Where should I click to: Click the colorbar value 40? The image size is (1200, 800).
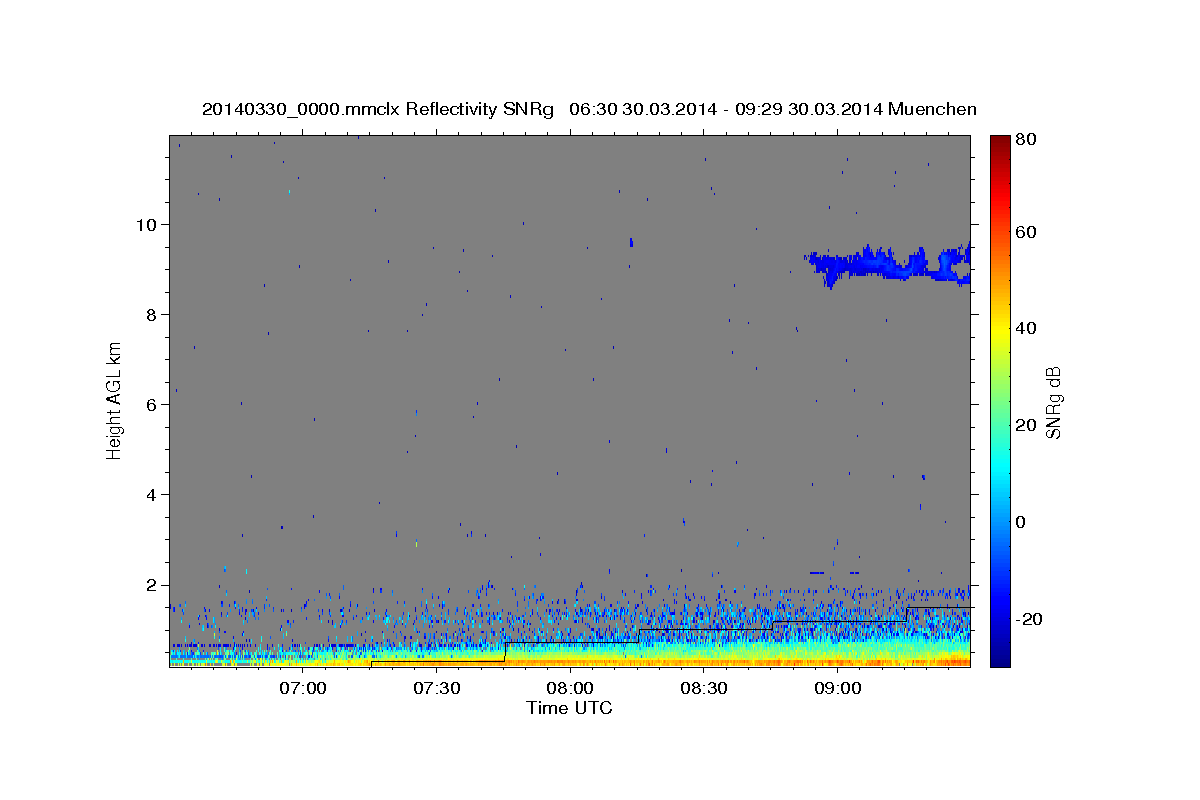(1026, 328)
